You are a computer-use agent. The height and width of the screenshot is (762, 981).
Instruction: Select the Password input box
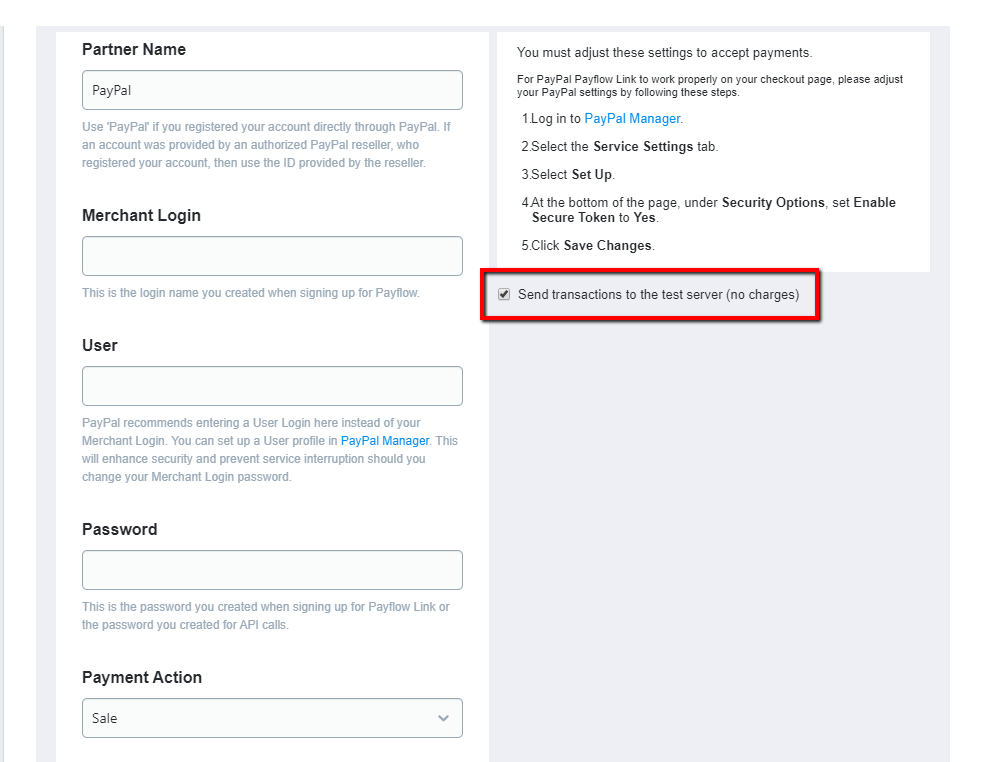(x=272, y=570)
